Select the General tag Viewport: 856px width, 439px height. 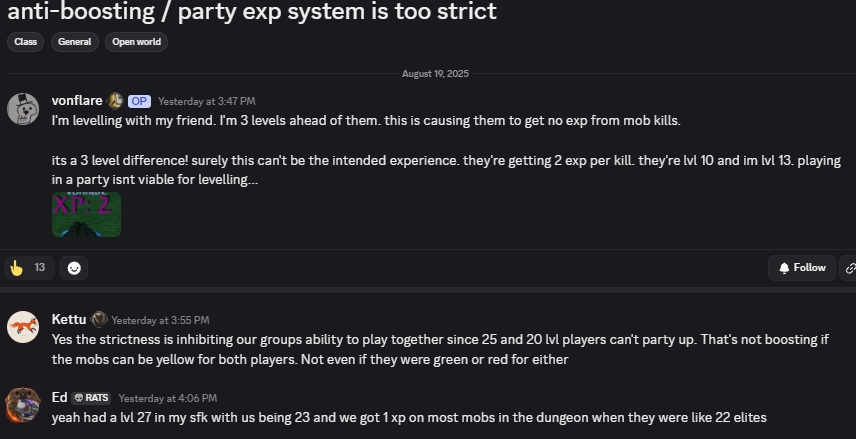click(x=75, y=42)
